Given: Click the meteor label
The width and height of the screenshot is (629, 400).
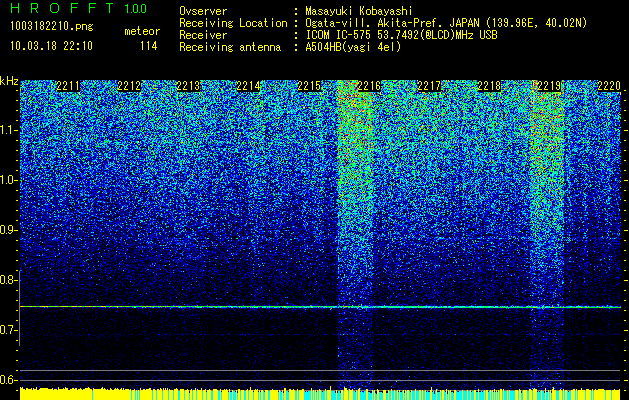Looking at the screenshot, I should click(x=142, y=31).
